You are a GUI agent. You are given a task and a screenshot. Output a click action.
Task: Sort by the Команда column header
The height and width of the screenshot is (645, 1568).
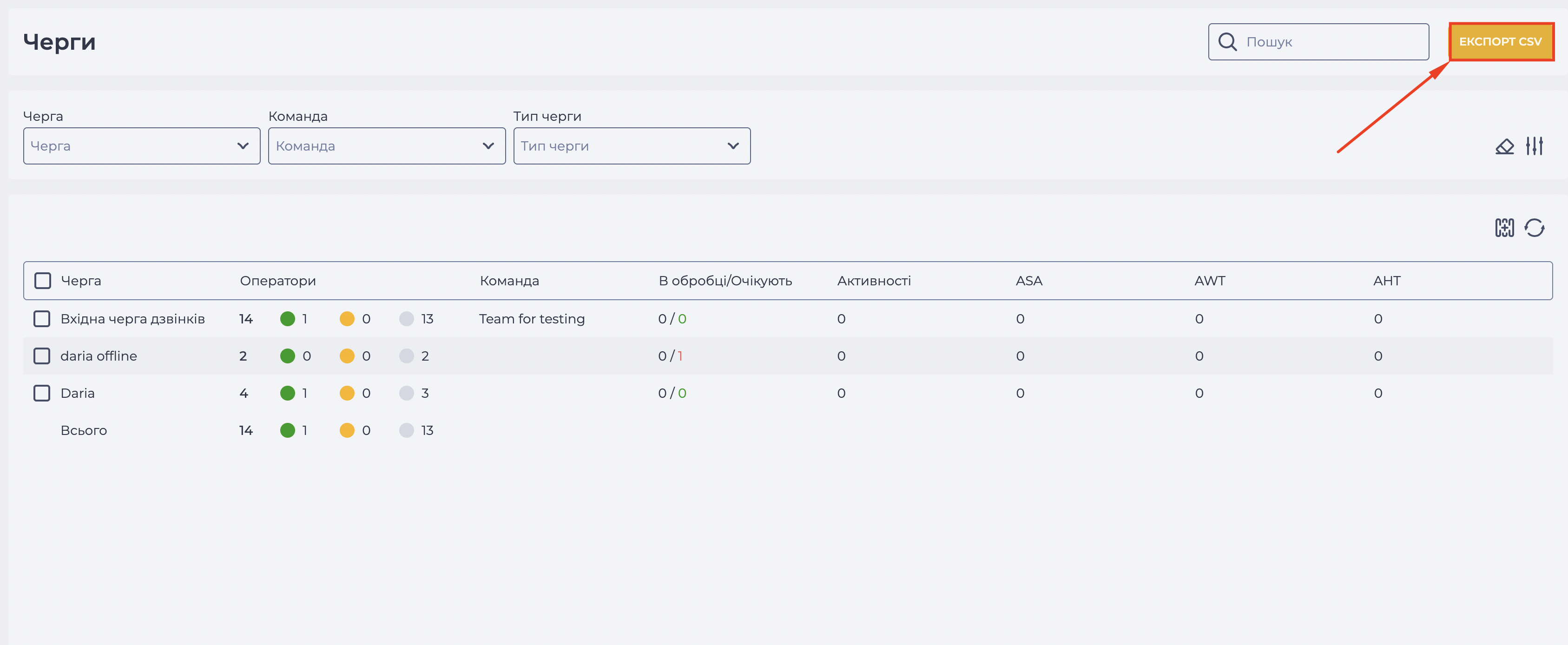(x=509, y=281)
